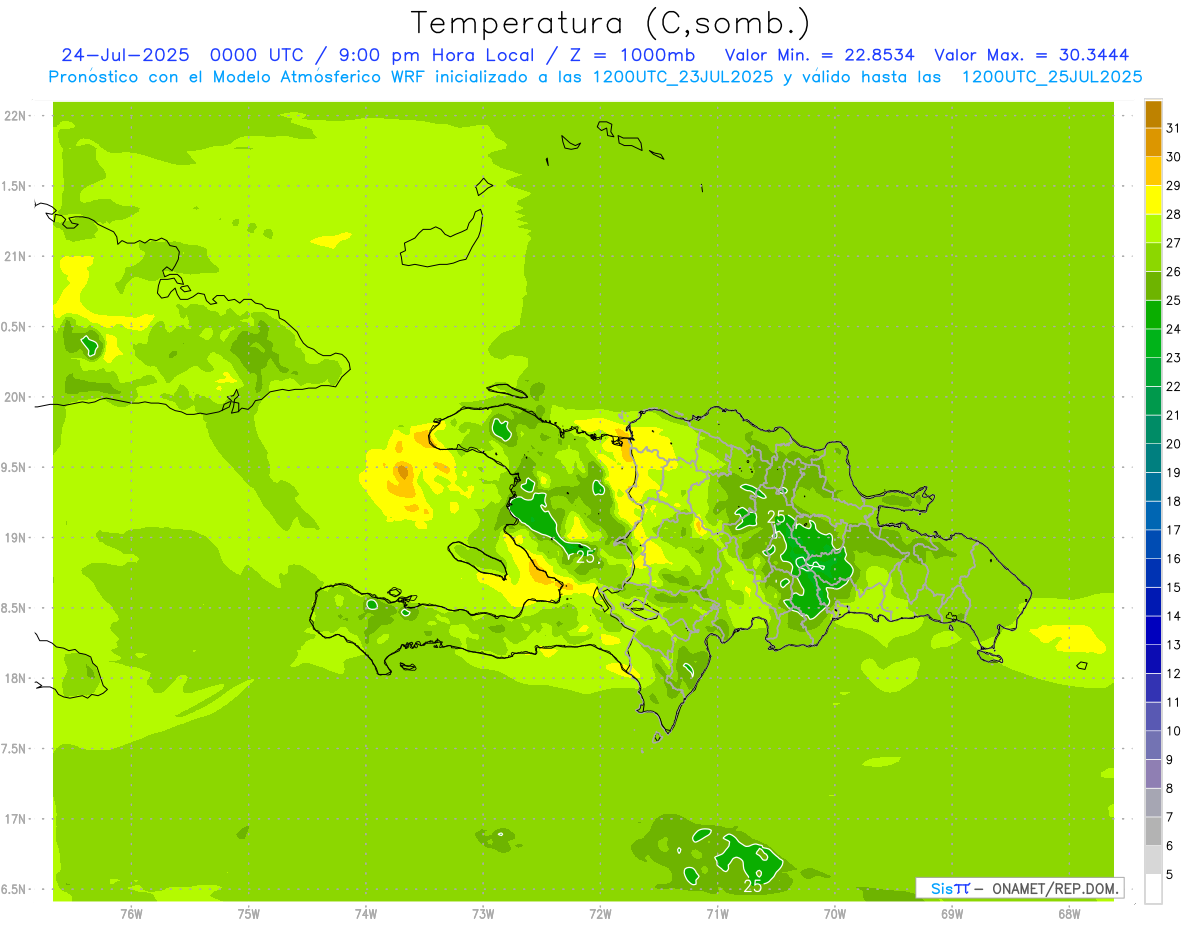Click the "68W" longitude label
1200x927 pixels.
click(x=1069, y=914)
